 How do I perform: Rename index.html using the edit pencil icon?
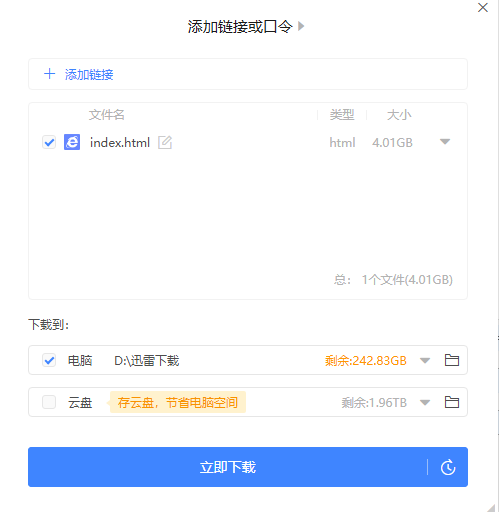click(x=165, y=142)
